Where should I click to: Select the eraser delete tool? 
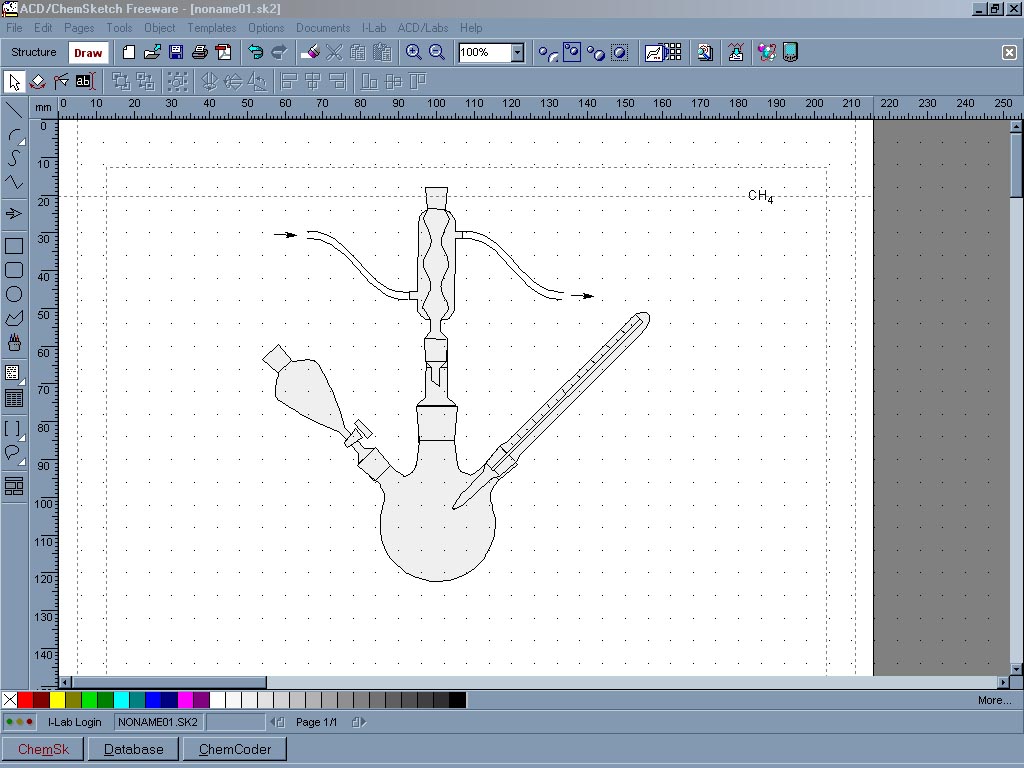[310, 52]
